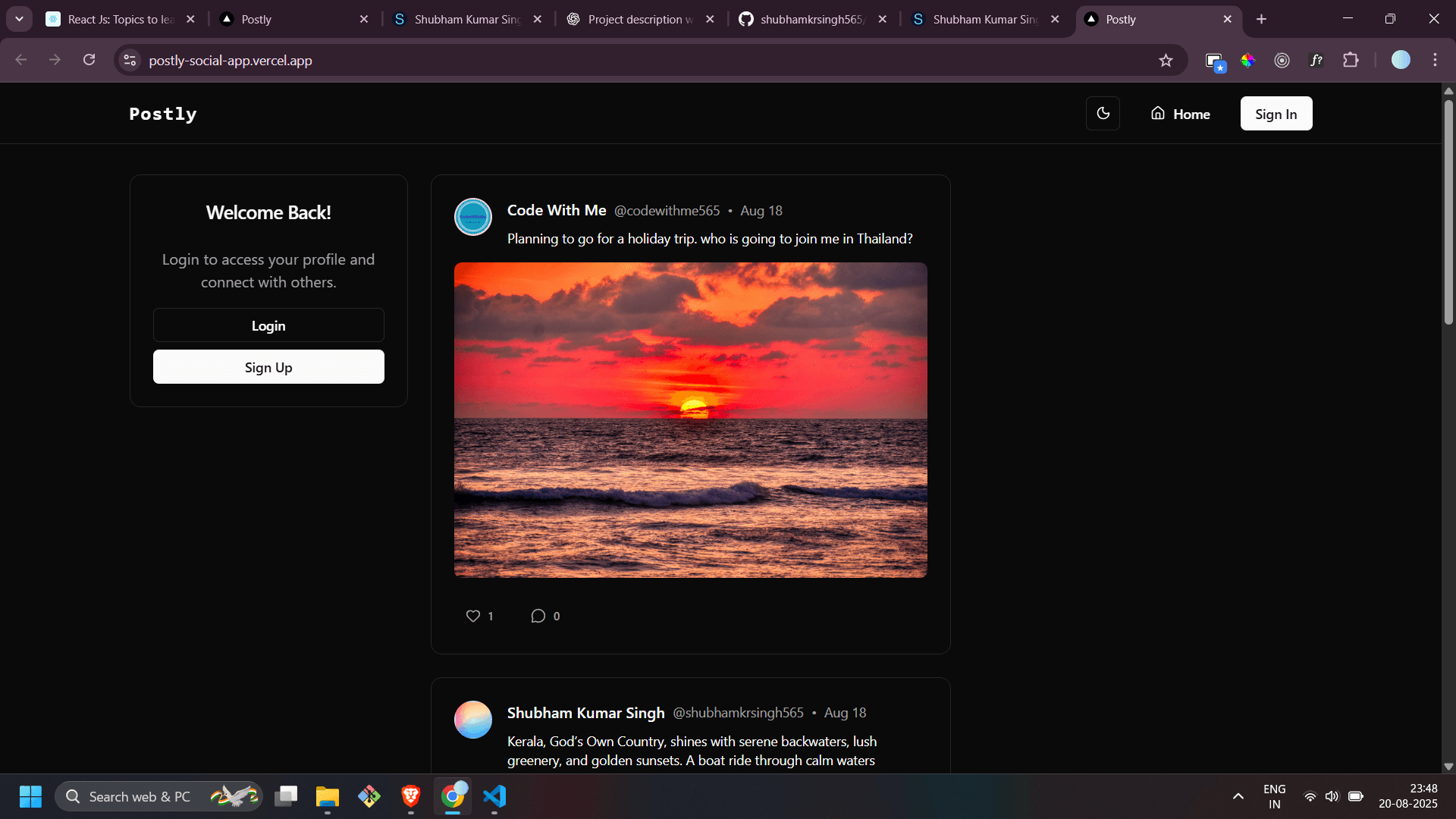1456x819 pixels.
Task: Switch to the GitHub shubhamkrsingh565 tab
Action: coord(811,19)
